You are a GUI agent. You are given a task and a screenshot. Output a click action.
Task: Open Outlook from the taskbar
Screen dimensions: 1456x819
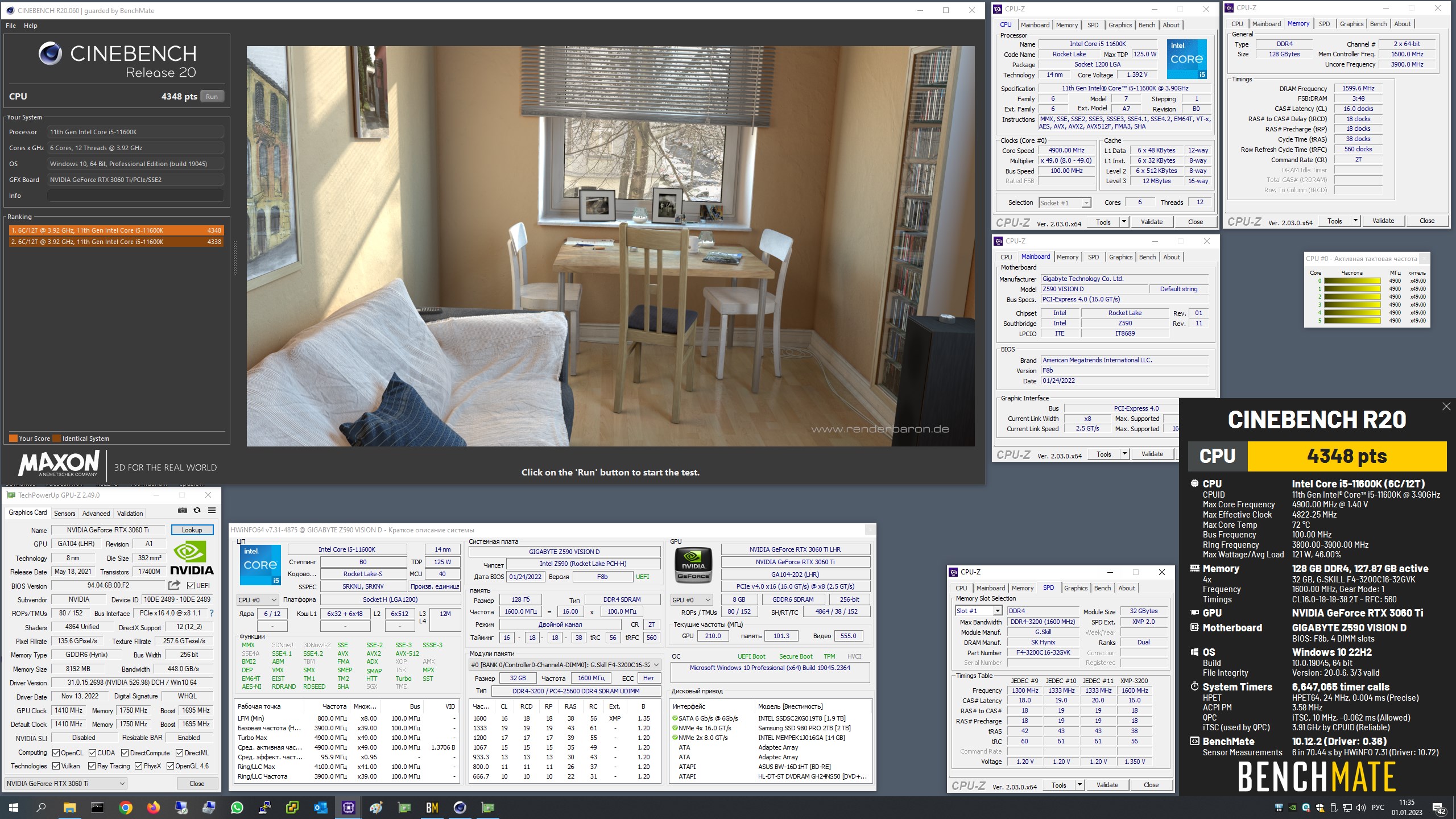click(x=320, y=807)
